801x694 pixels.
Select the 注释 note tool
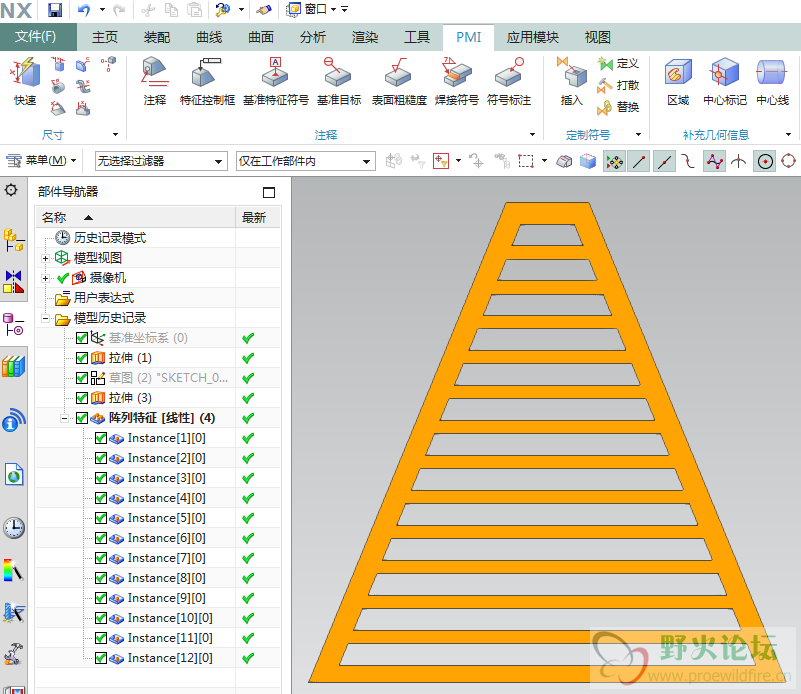coord(155,82)
